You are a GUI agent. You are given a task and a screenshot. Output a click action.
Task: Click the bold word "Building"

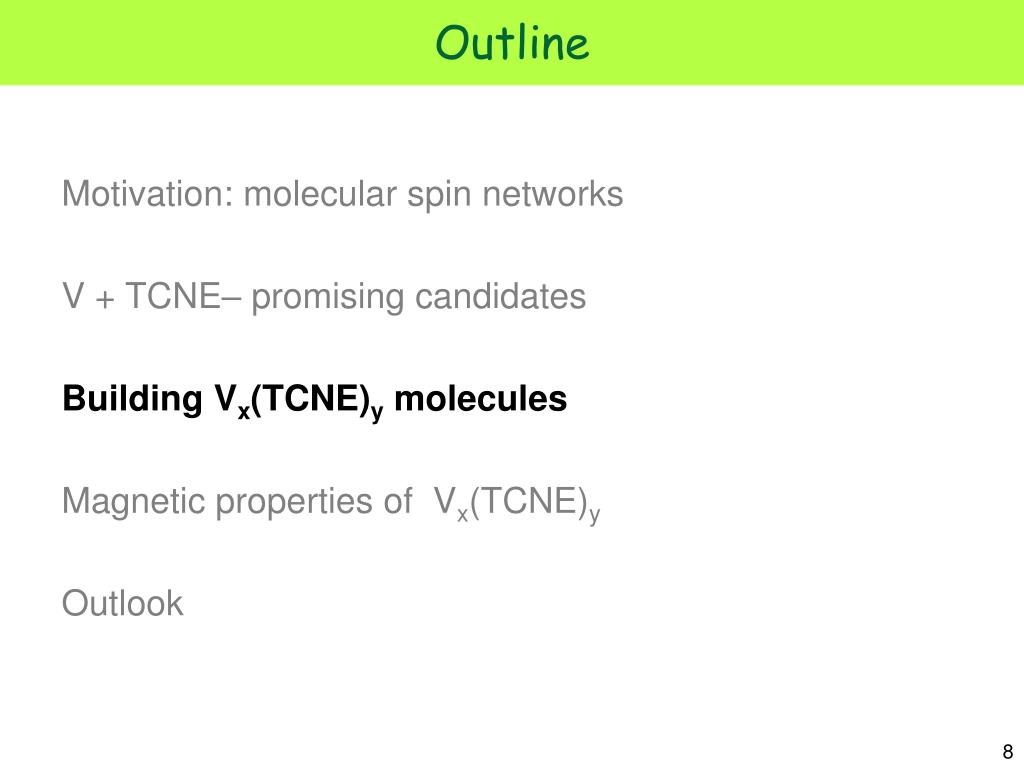tap(133, 400)
